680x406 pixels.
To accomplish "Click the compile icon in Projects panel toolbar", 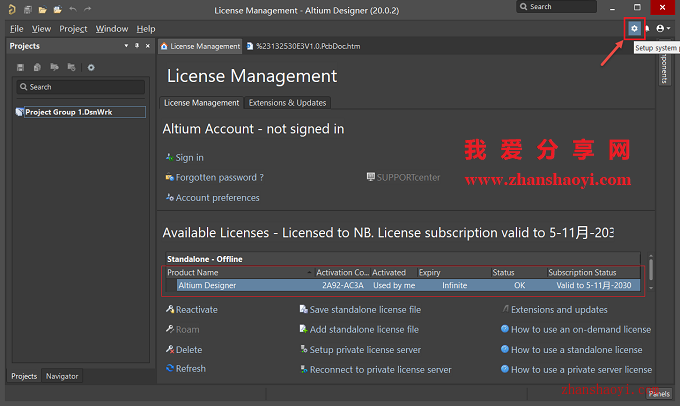I will coord(37,67).
